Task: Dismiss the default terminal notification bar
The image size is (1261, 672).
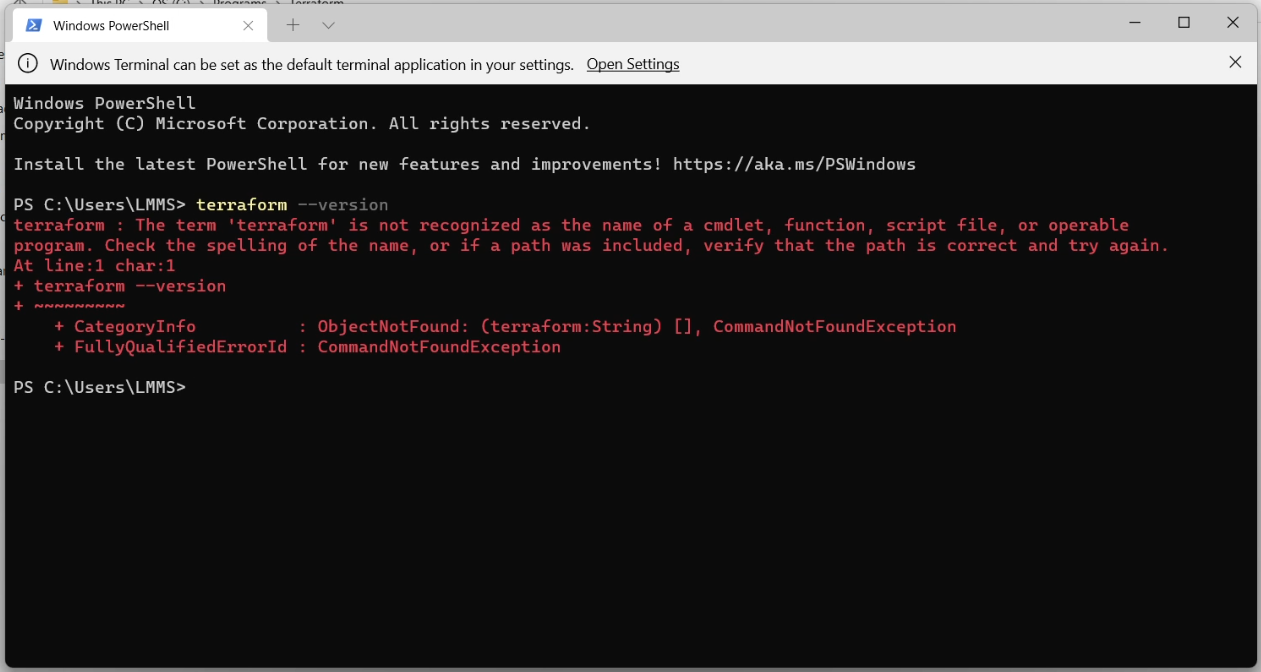Action: (1235, 62)
